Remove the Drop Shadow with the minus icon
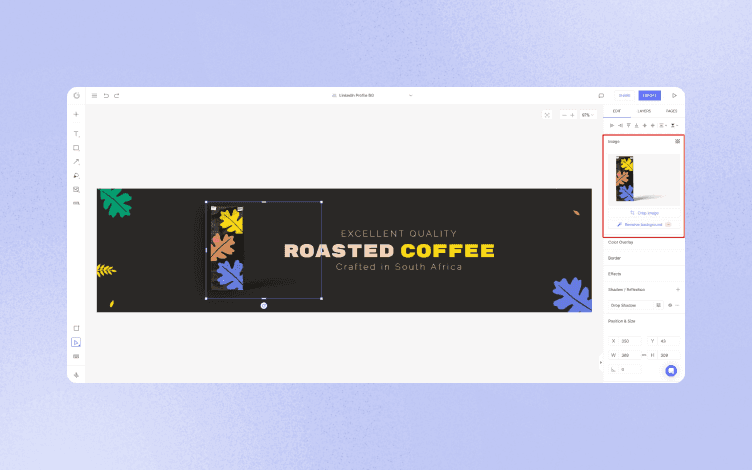The width and height of the screenshot is (752, 470). [677, 306]
